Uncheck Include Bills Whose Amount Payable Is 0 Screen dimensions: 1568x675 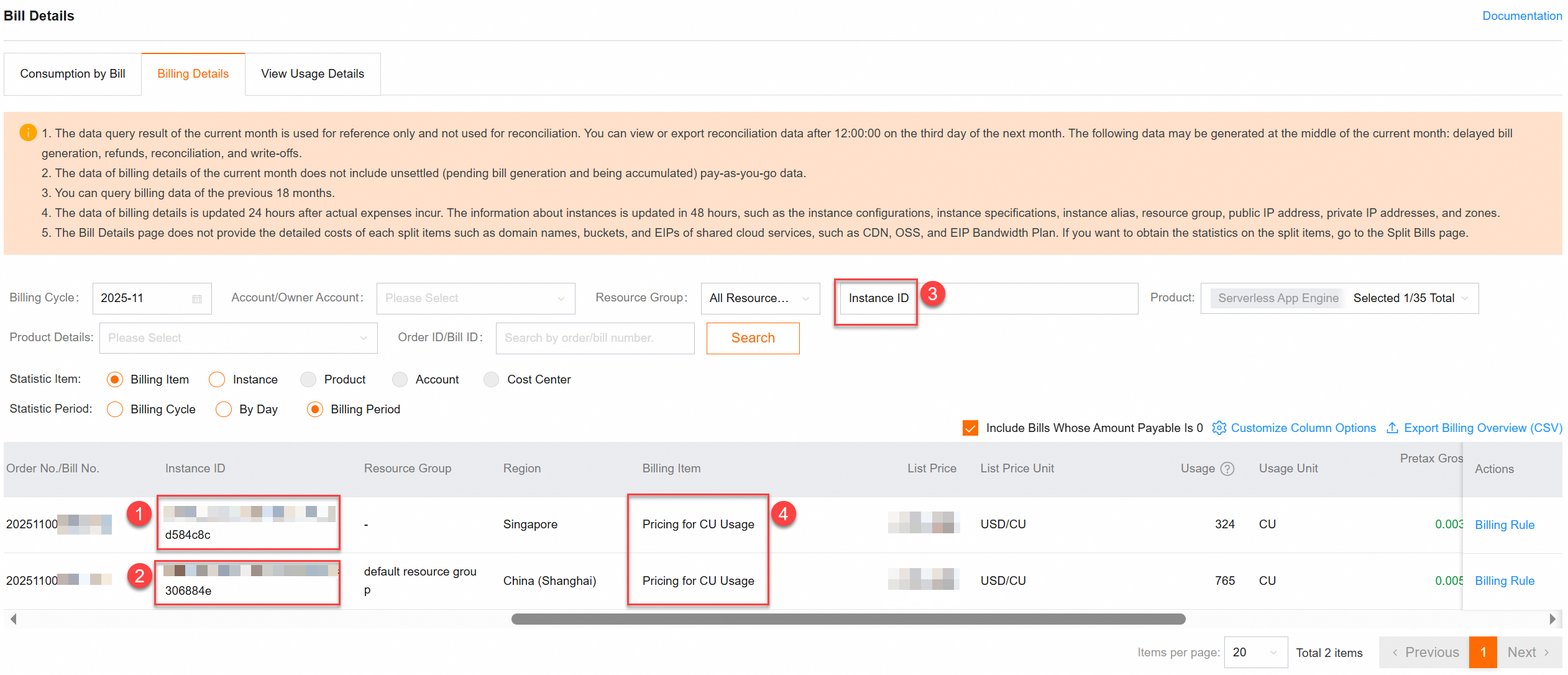click(x=970, y=428)
